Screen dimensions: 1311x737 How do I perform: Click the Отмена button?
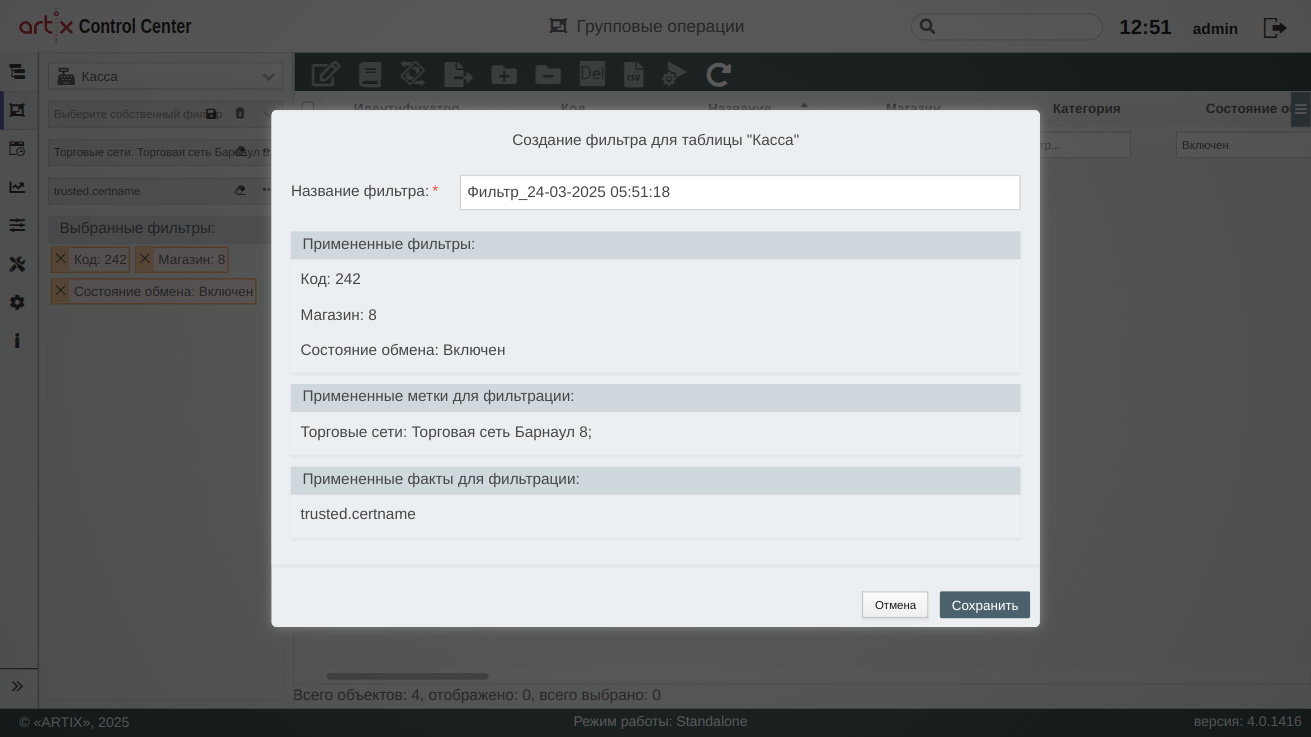point(894,605)
